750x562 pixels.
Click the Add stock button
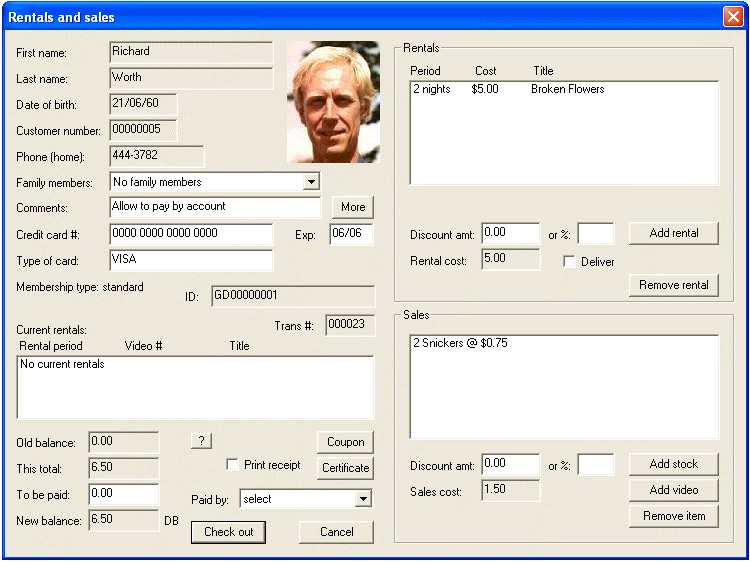673,464
